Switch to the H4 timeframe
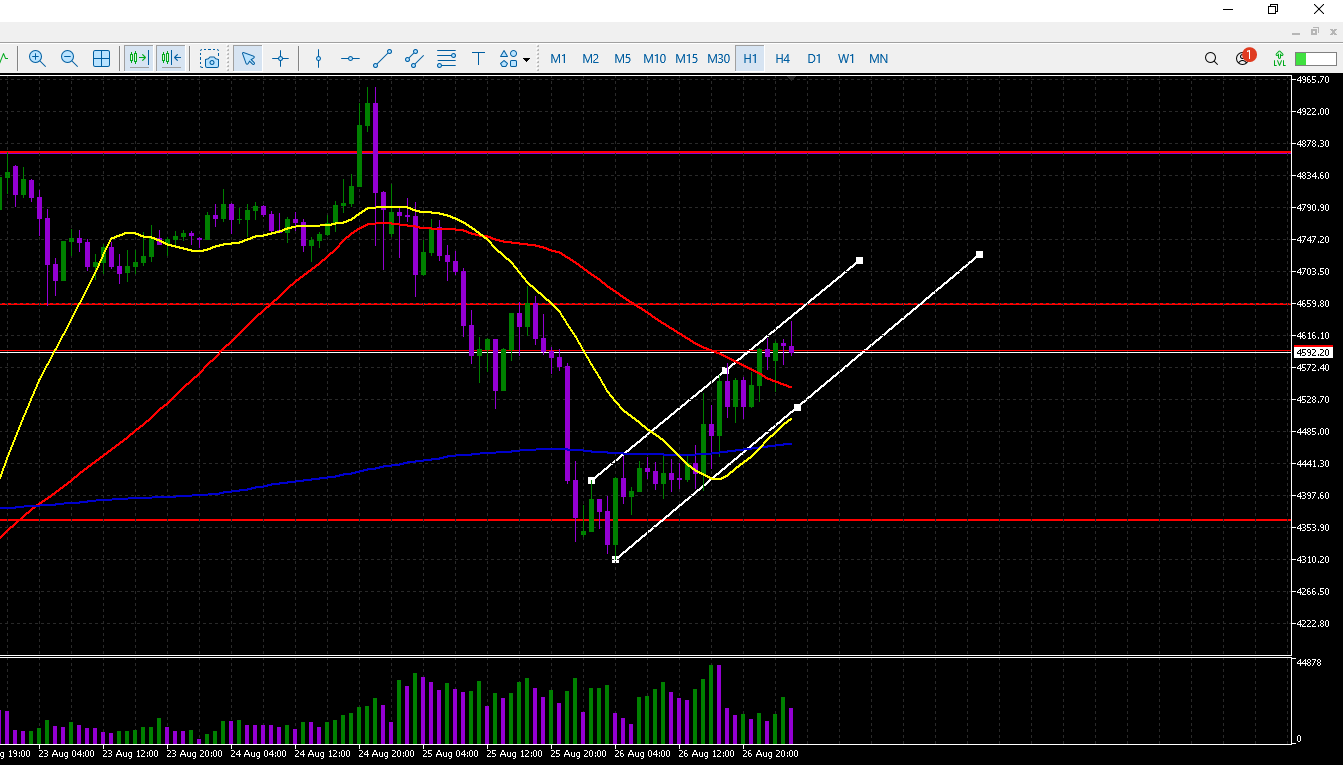The image size is (1343, 765). pyautogui.click(x=782, y=59)
